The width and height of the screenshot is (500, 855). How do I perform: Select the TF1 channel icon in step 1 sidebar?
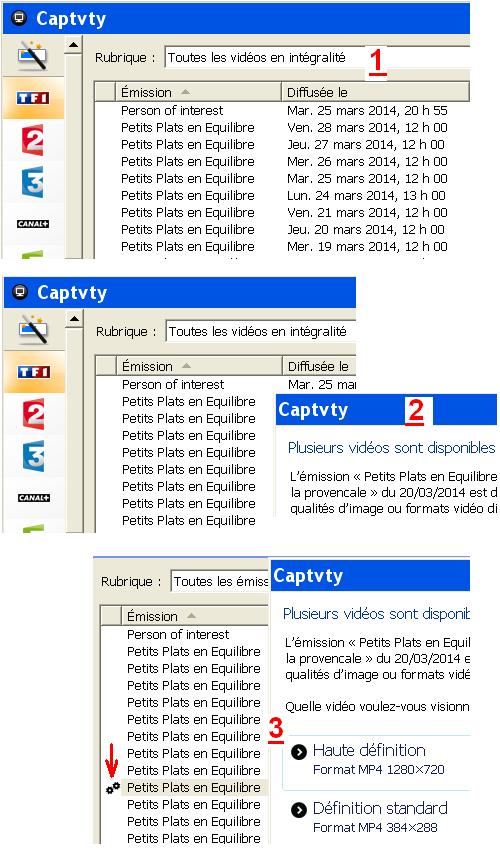click(33, 98)
